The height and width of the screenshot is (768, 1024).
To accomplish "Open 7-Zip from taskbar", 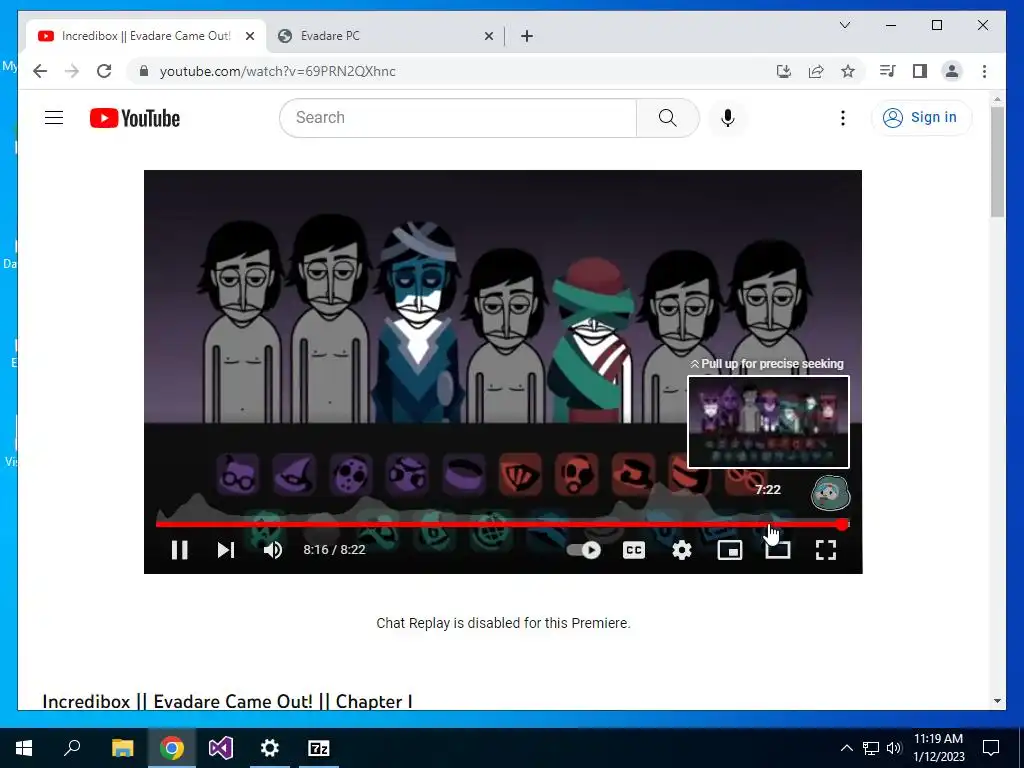I will click(x=319, y=748).
